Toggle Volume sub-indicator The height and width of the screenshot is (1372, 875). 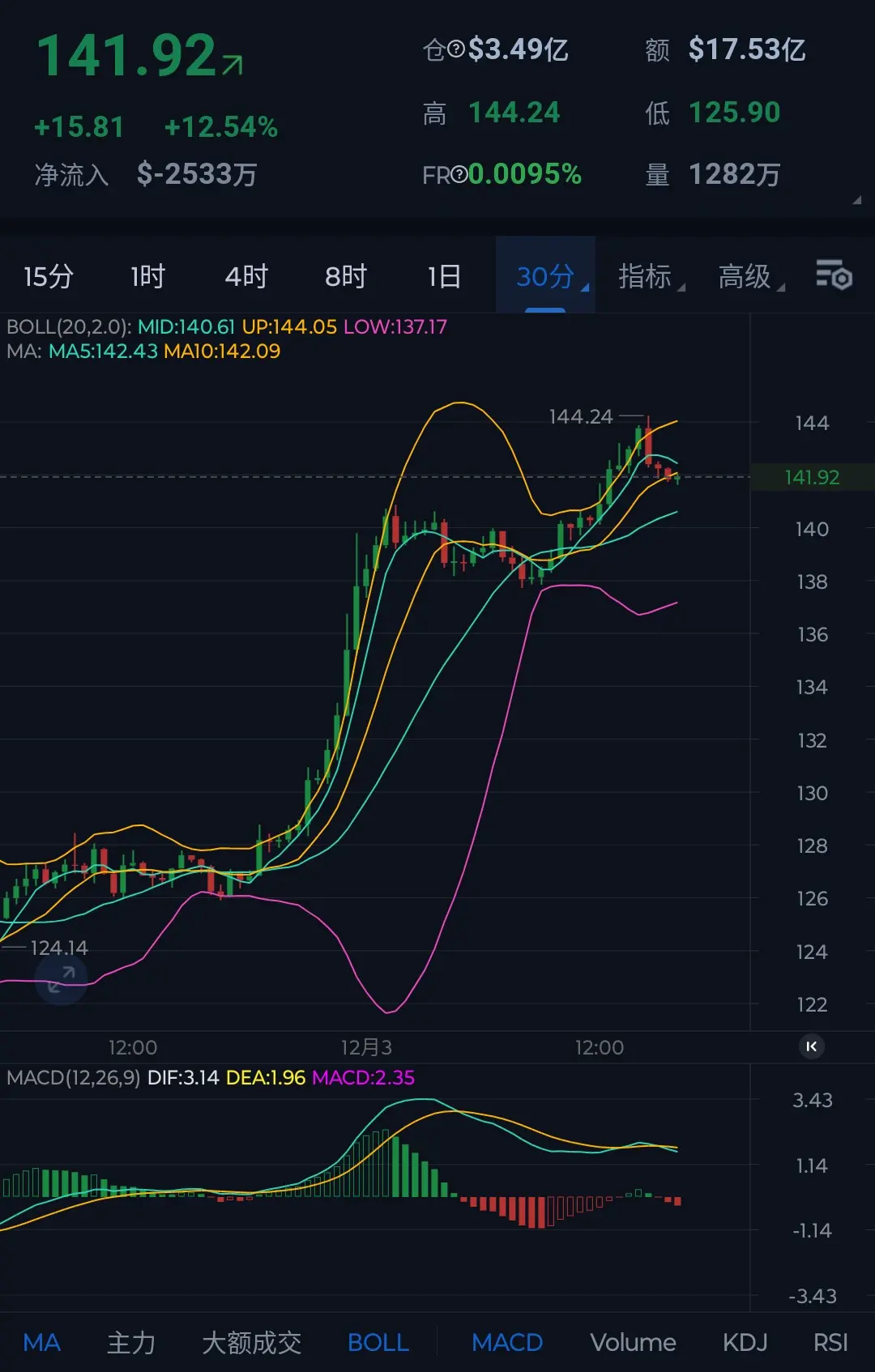tap(633, 1342)
